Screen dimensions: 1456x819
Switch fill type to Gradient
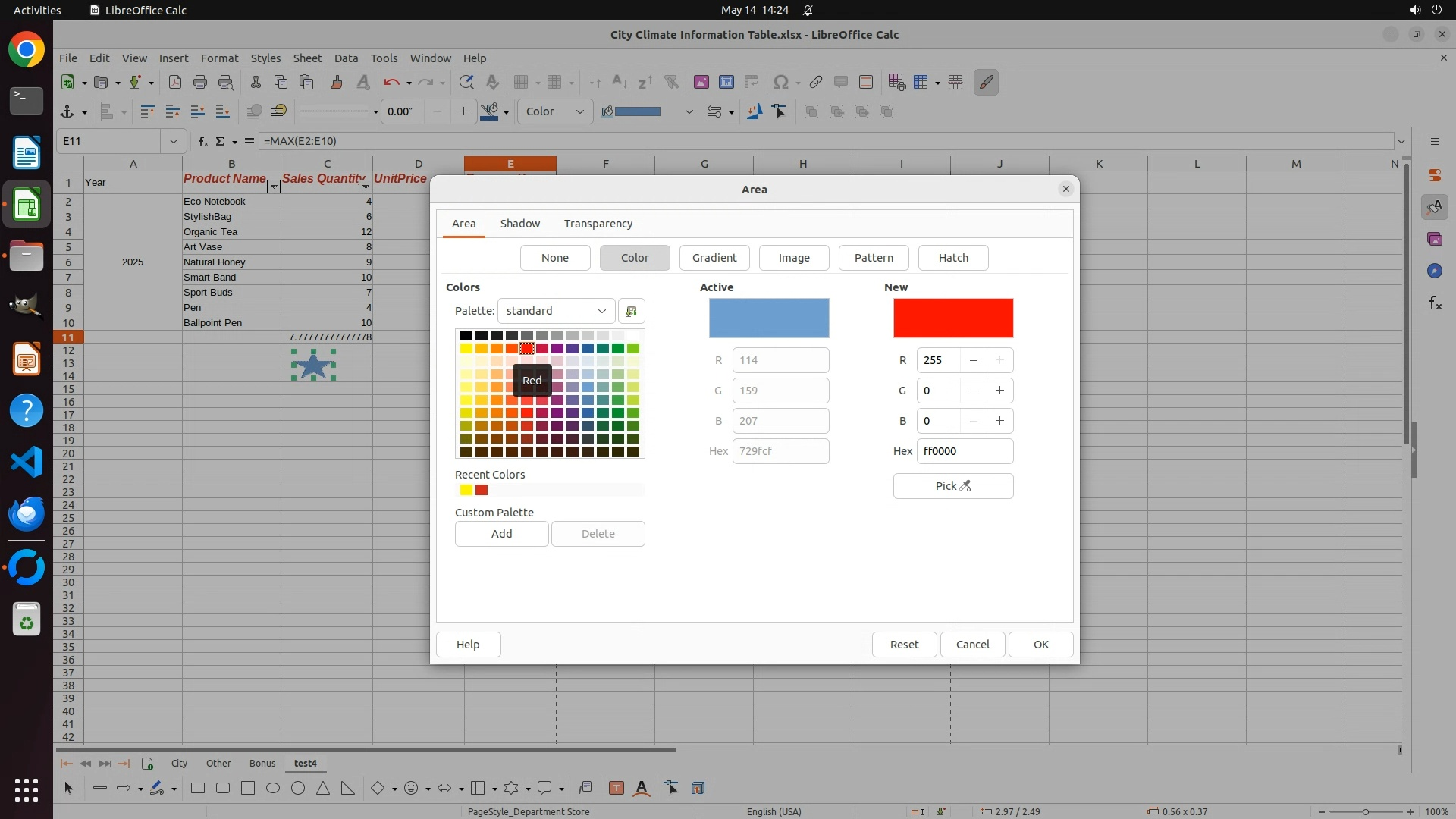click(714, 258)
